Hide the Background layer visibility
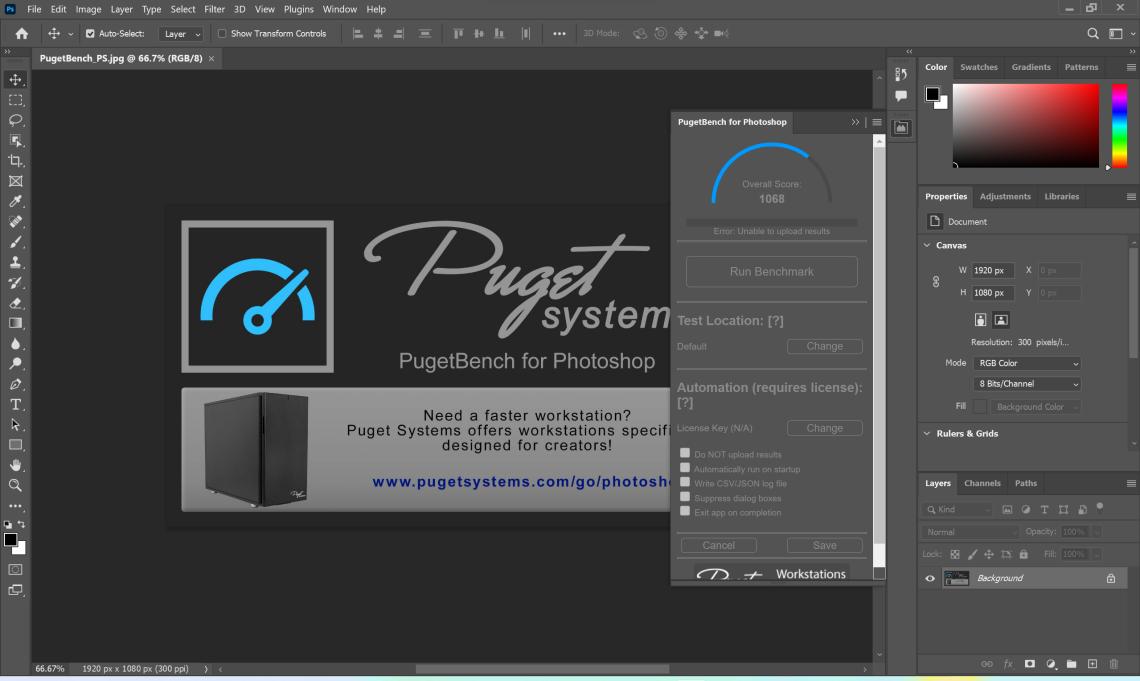The height and width of the screenshot is (681, 1140). pos(930,579)
